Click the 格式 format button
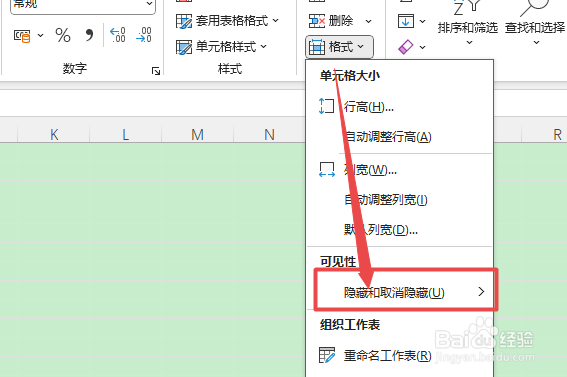The image size is (567, 377). (339, 47)
